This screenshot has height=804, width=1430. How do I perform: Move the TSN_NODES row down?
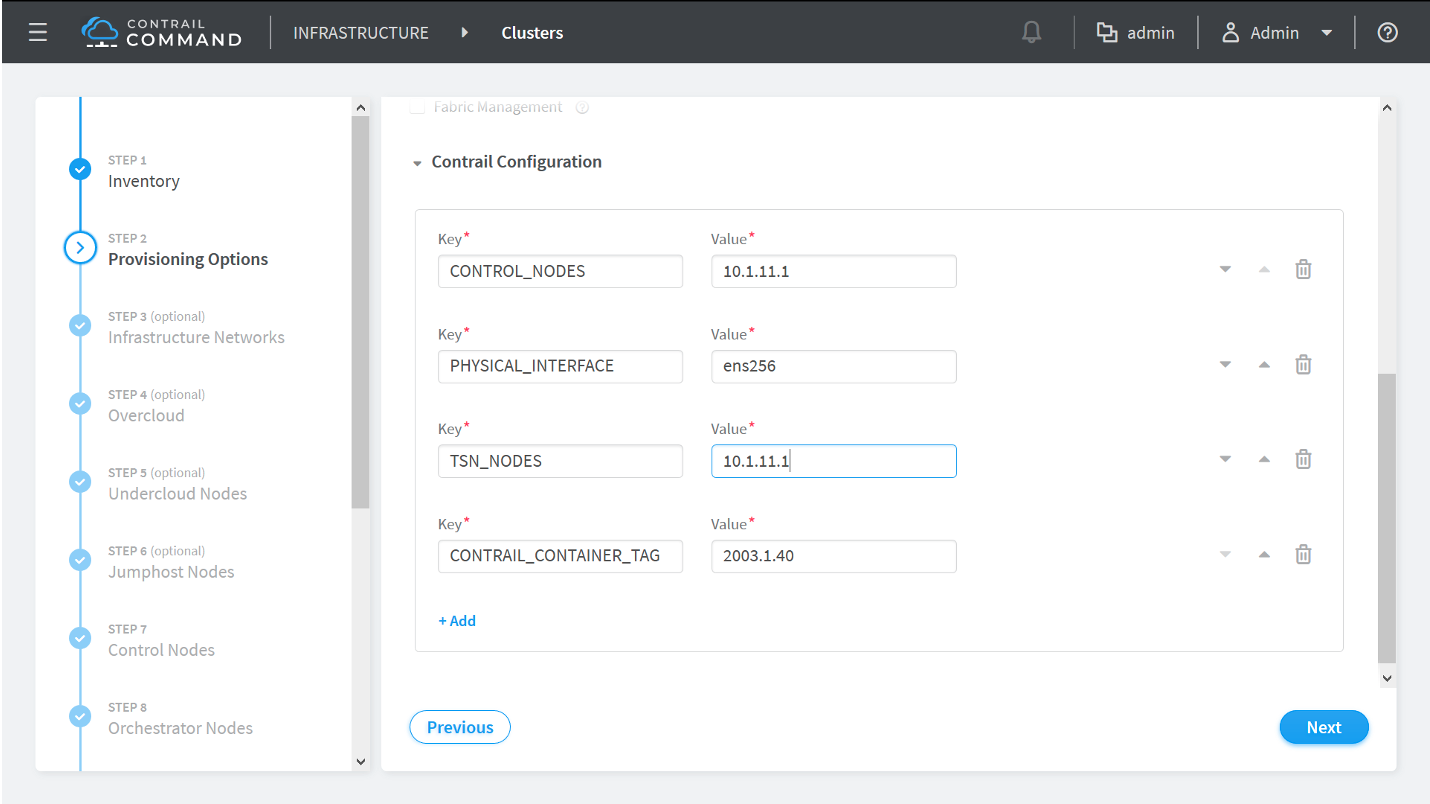[x=1225, y=460]
